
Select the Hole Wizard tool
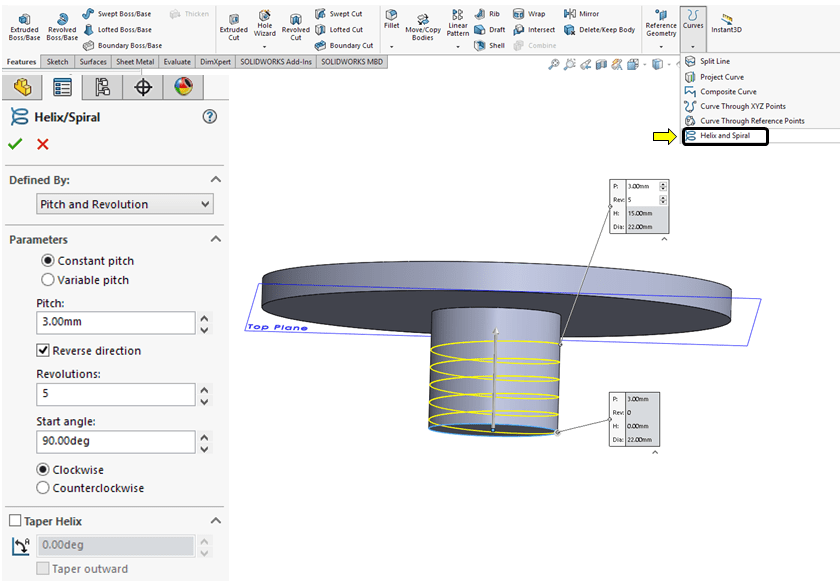coord(264,25)
